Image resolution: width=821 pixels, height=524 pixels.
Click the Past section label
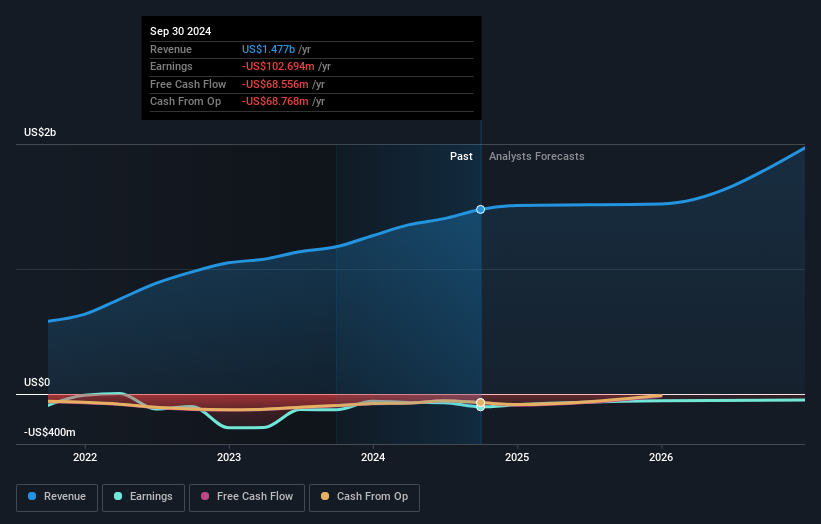461,156
